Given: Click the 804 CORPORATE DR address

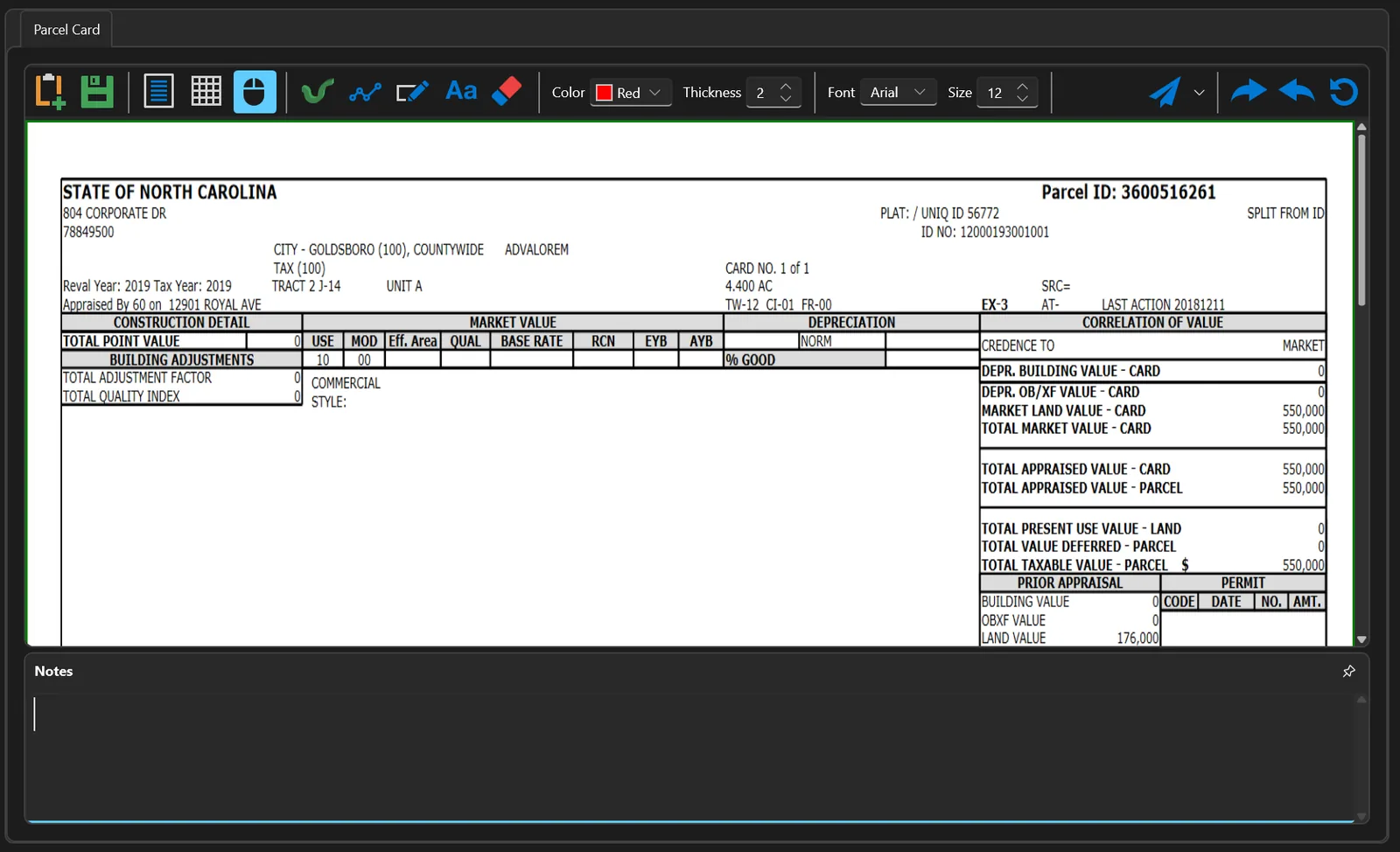Looking at the screenshot, I should pos(115,213).
